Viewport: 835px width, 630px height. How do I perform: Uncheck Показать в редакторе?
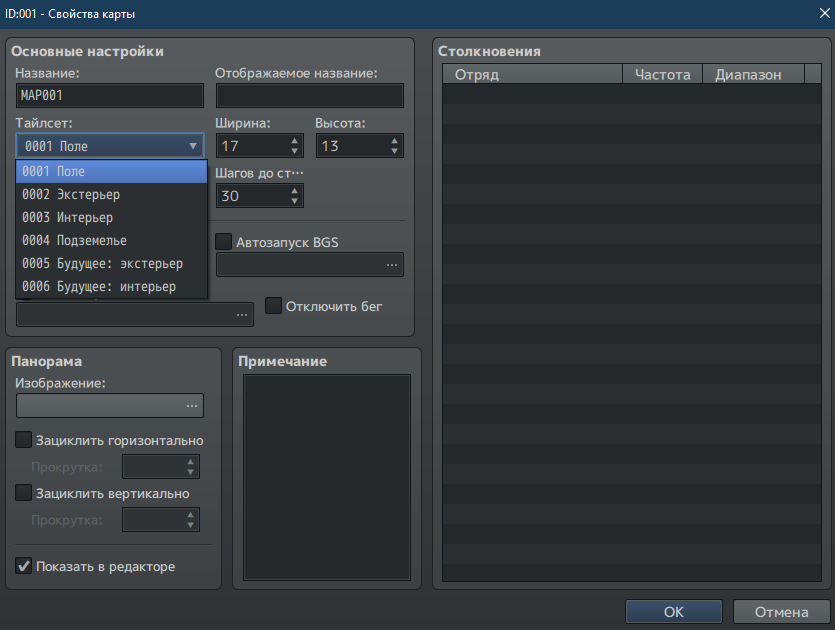(x=23, y=566)
